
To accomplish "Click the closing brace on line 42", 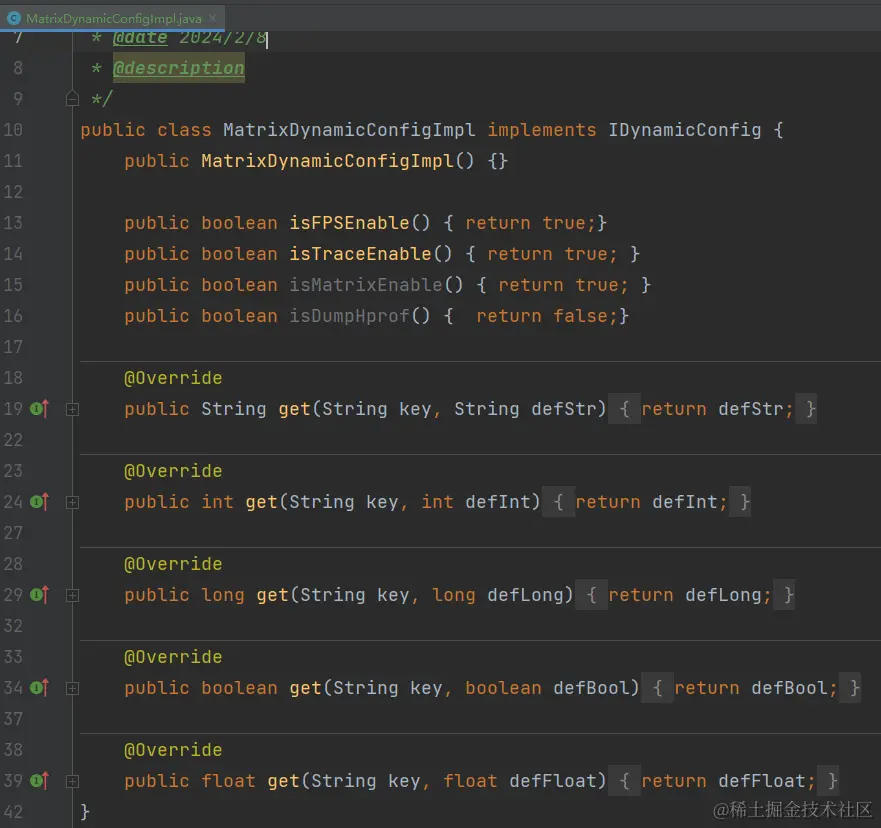I will click(85, 811).
